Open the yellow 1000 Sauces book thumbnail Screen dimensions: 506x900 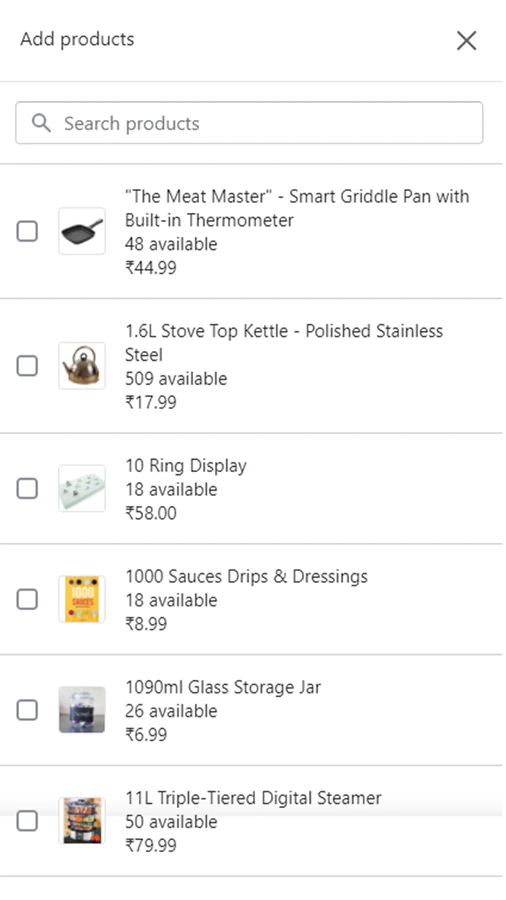coord(82,599)
